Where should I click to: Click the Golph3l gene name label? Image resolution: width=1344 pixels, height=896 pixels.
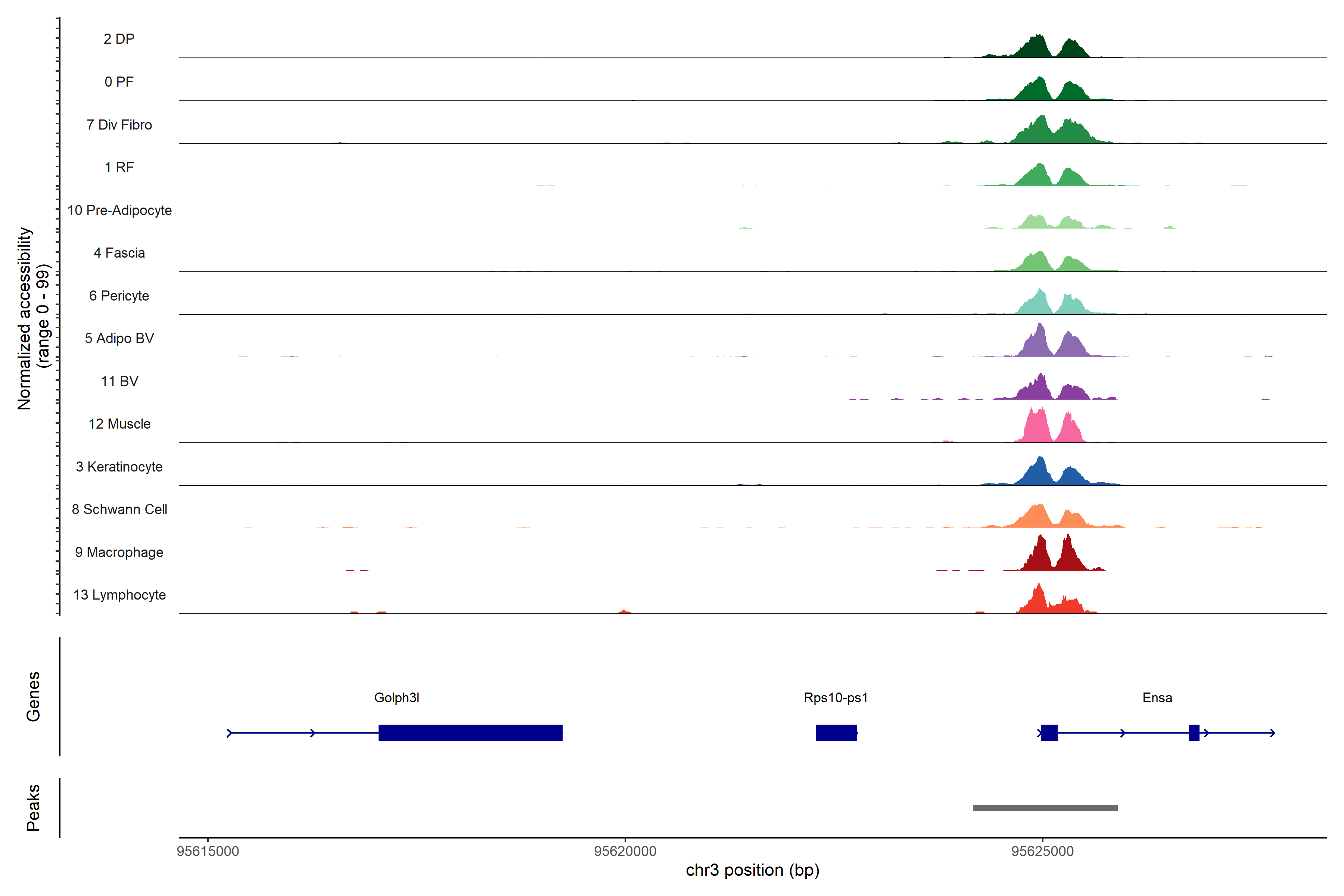tap(396, 698)
